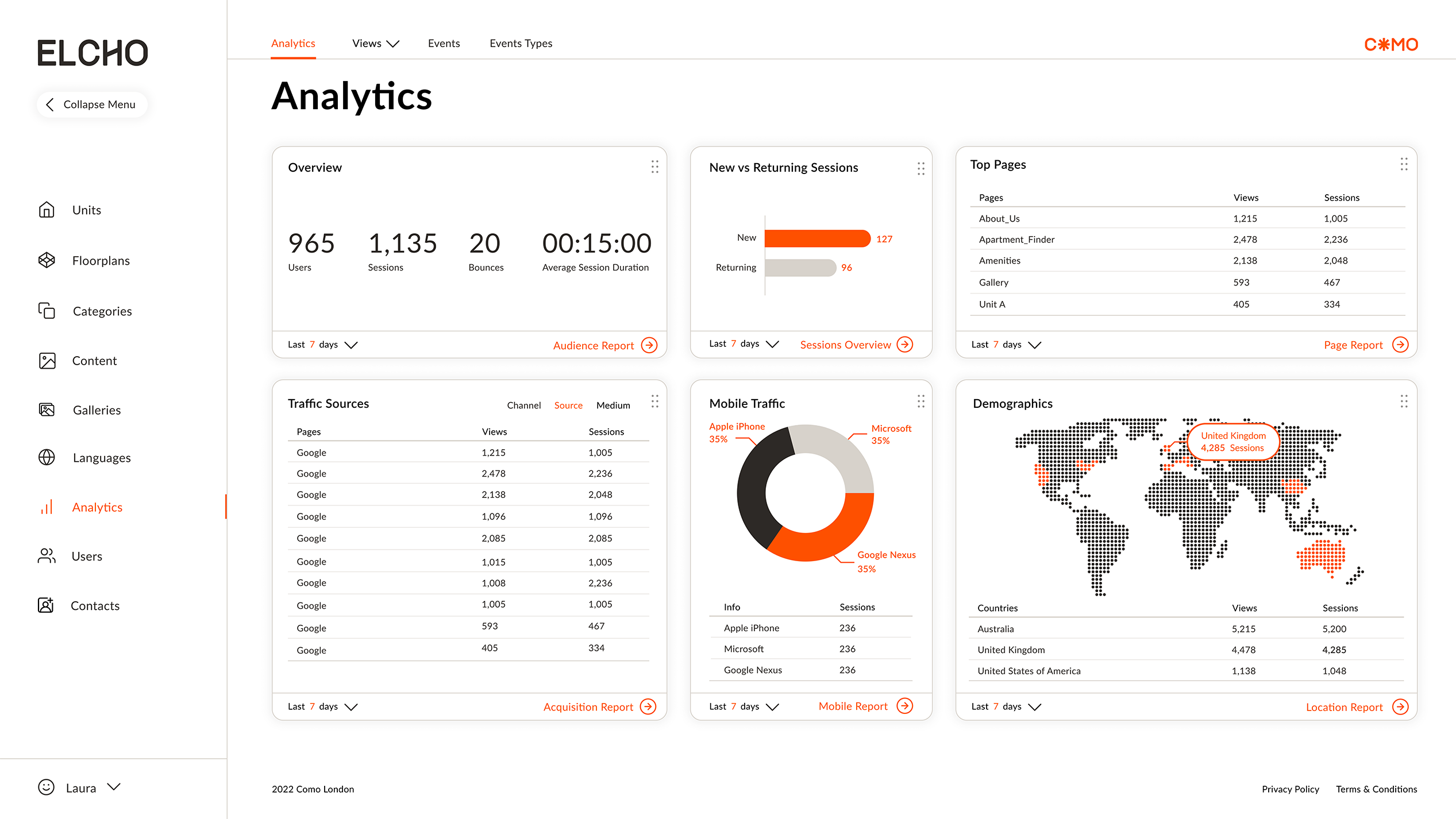This screenshot has height=819, width=1456.
Task: Select the Languages globe icon
Action: click(x=47, y=457)
